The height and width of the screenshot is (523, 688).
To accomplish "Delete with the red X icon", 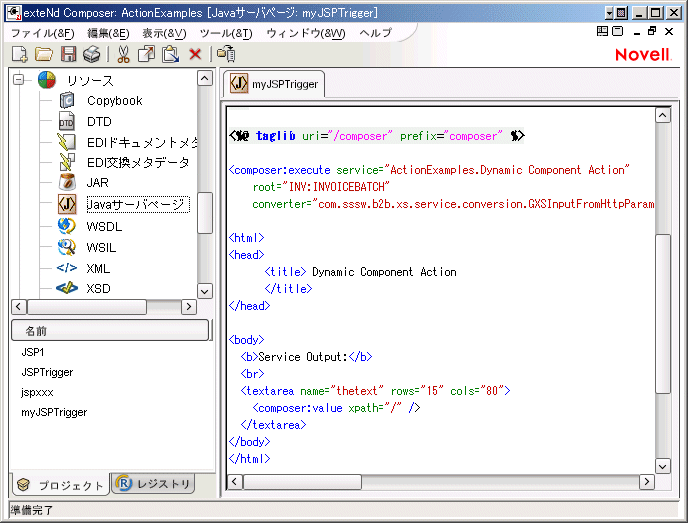I will (x=195, y=54).
